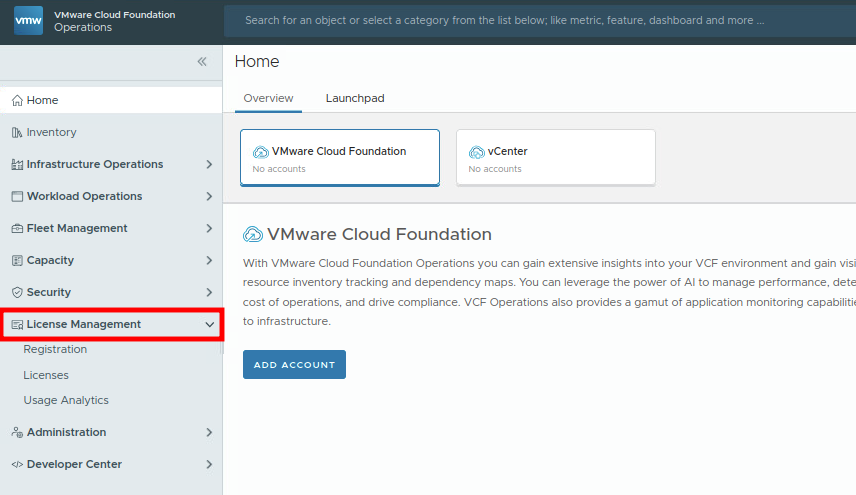
Task: Click the global search field
Action: click(540, 21)
